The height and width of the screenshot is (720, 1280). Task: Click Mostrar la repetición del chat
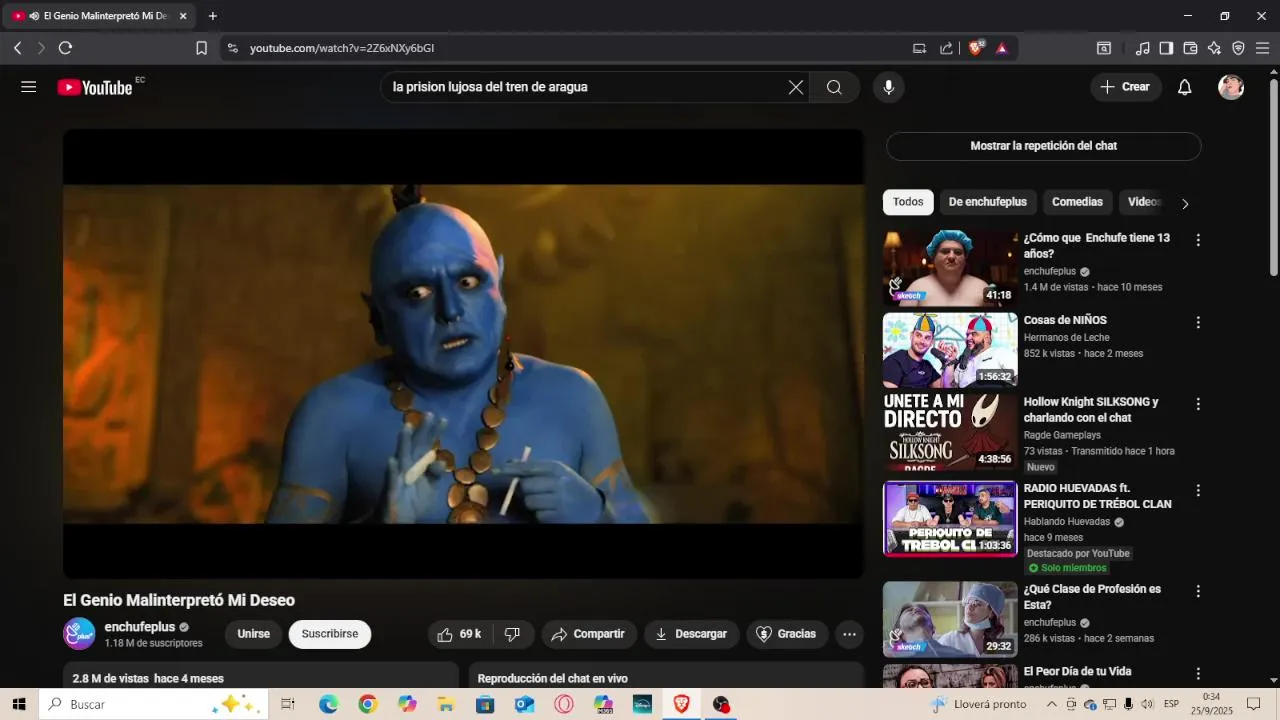point(1043,146)
